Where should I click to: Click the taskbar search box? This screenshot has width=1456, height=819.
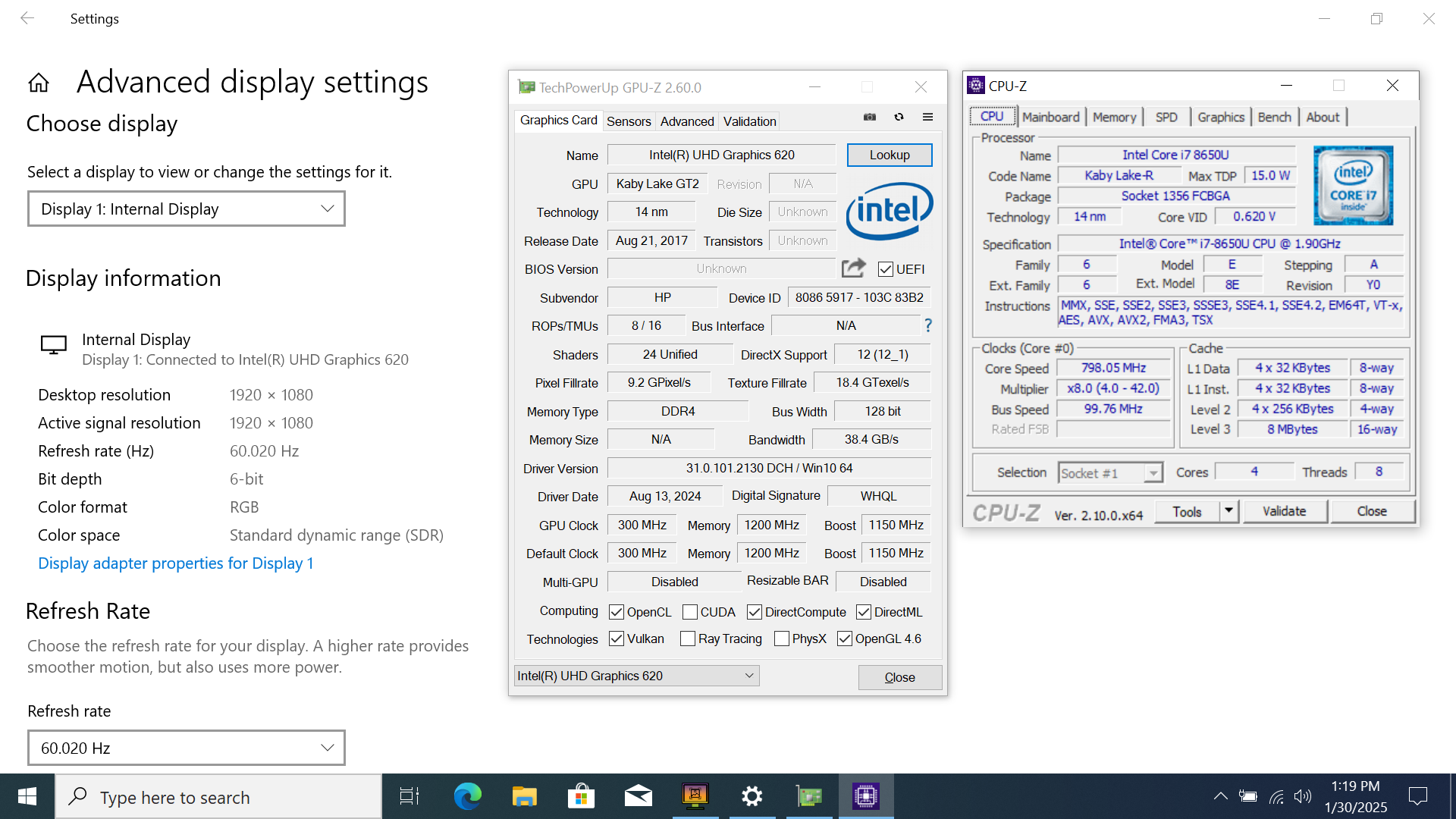(x=218, y=796)
